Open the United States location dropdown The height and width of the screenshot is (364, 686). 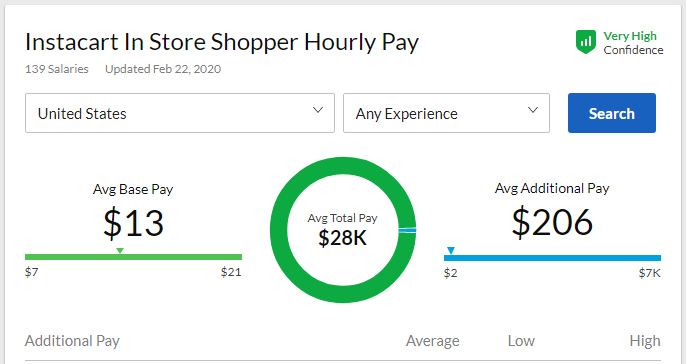[x=180, y=113]
